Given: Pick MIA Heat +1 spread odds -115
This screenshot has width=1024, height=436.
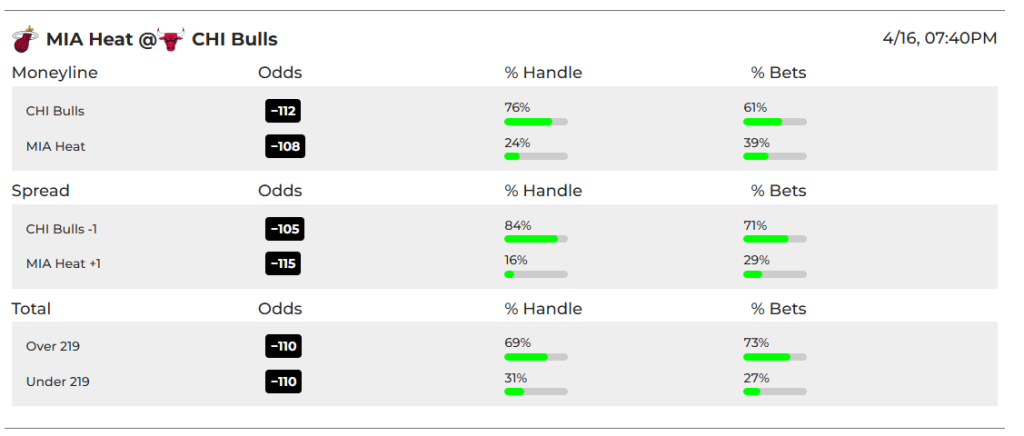Looking at the screenshot, I should [283, 264].
